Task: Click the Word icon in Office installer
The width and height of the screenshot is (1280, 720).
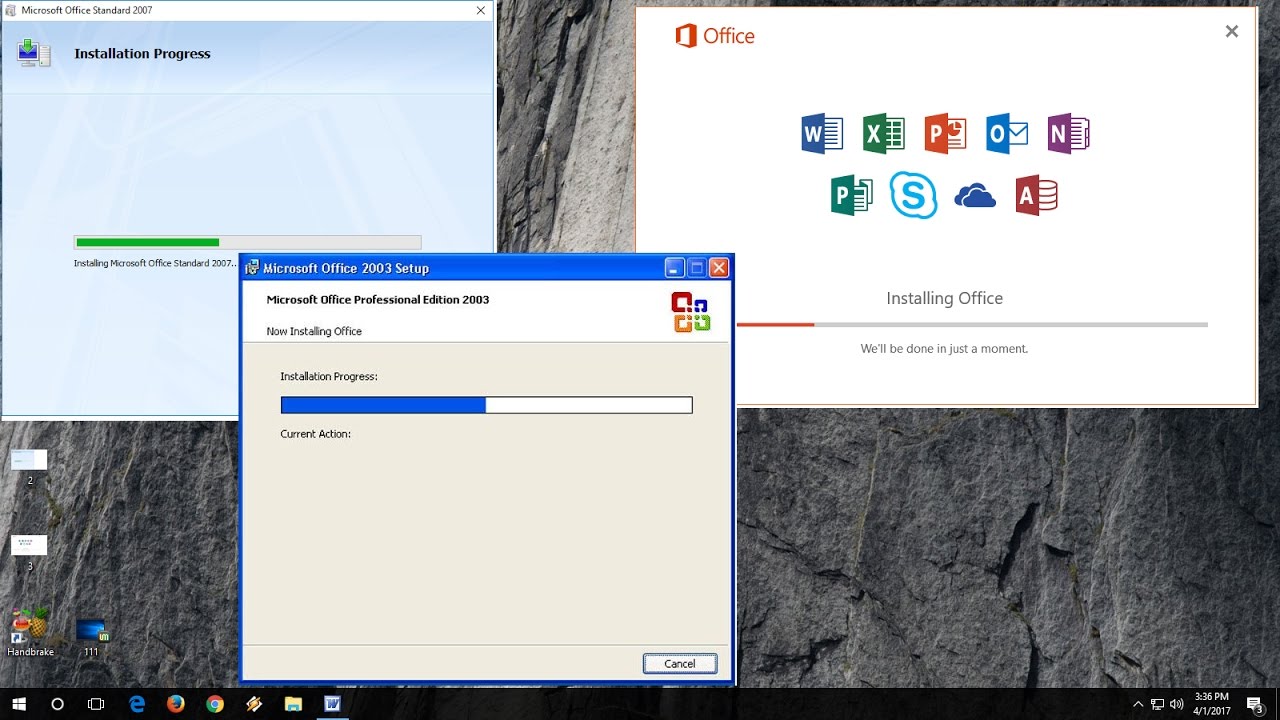Action: [822, 133]
